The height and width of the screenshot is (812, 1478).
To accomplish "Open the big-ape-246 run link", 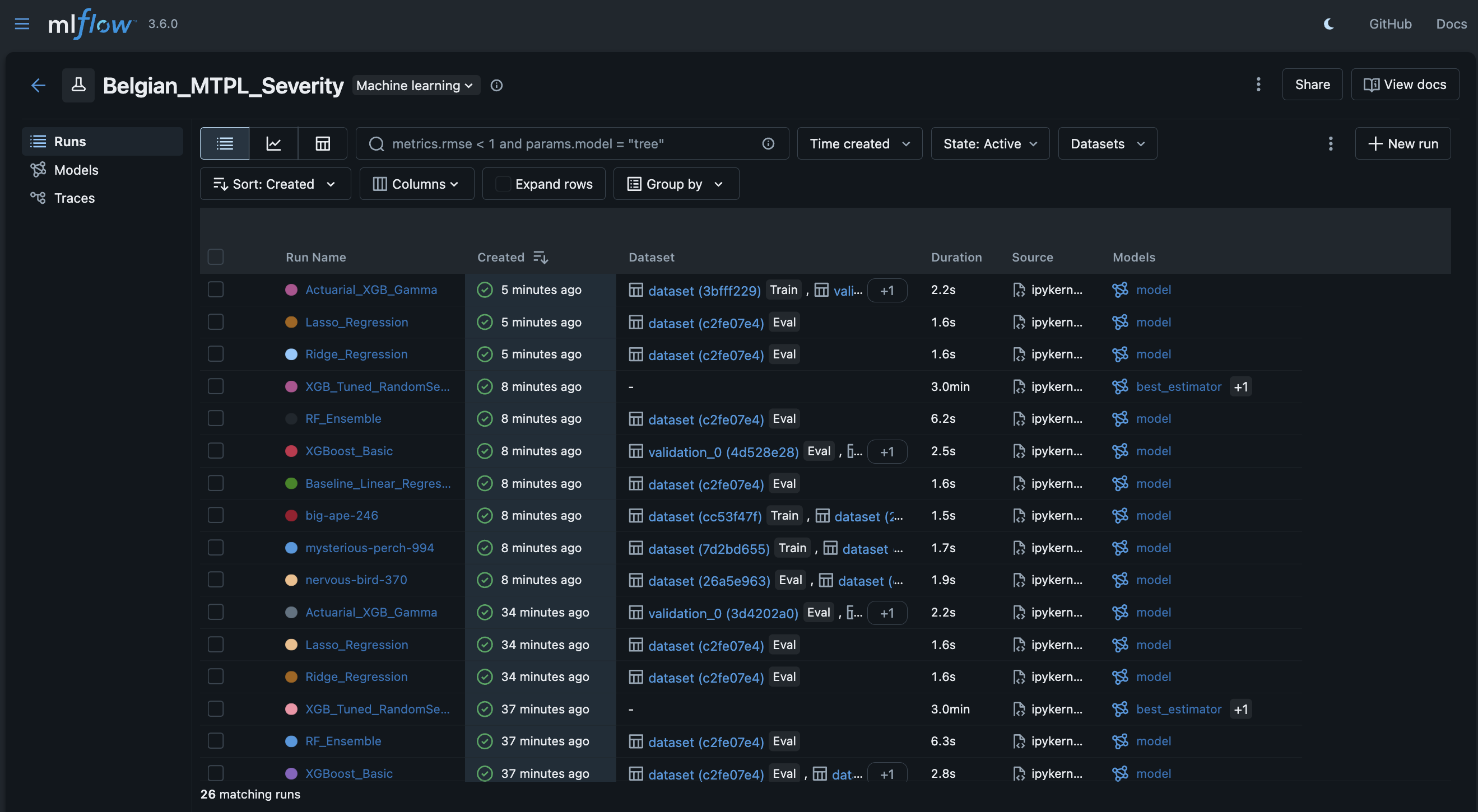I will coord(341,515).
